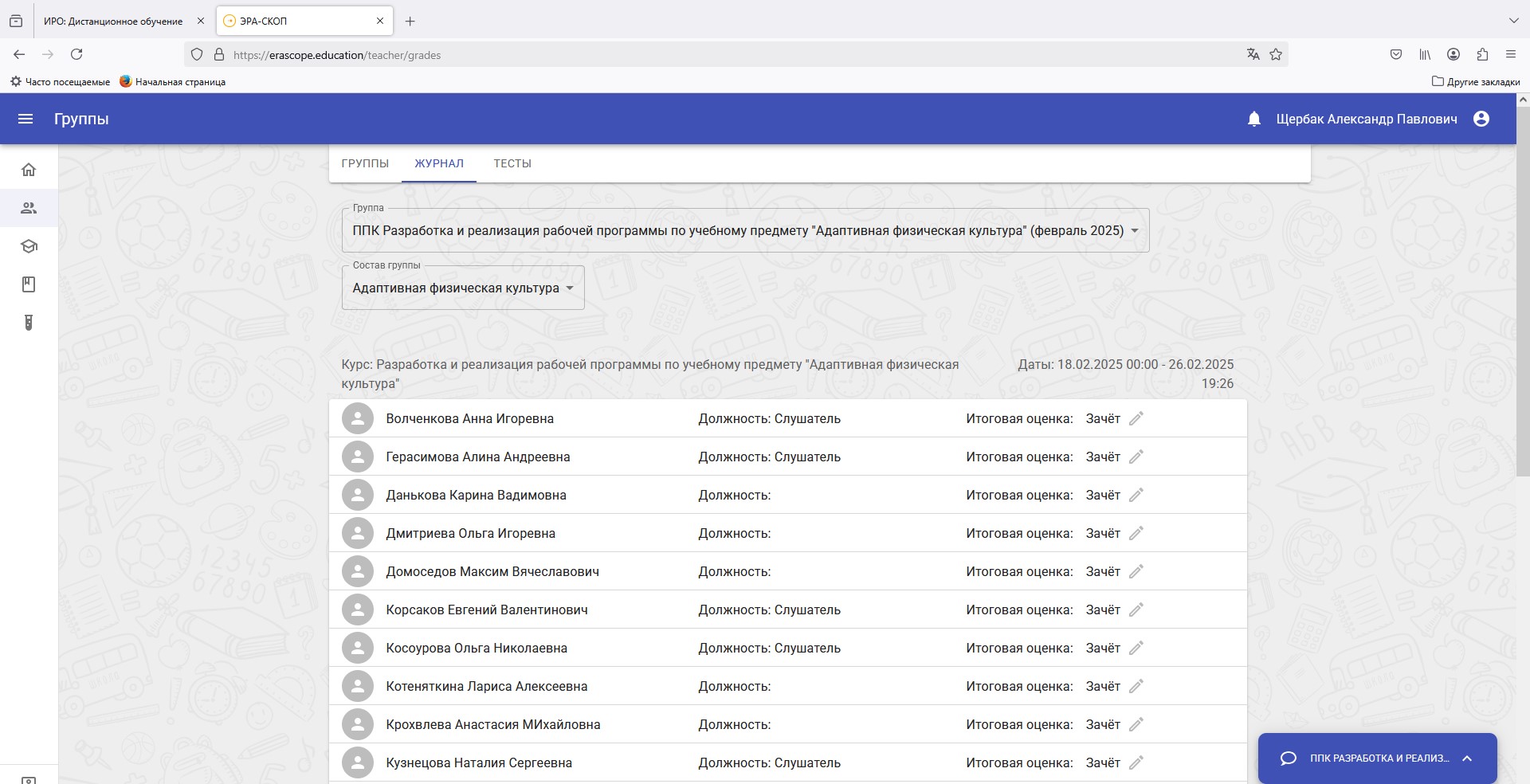
Task: Click the avatar of Корсаков Евгений Валентинович
Action: tap(358, 610)
